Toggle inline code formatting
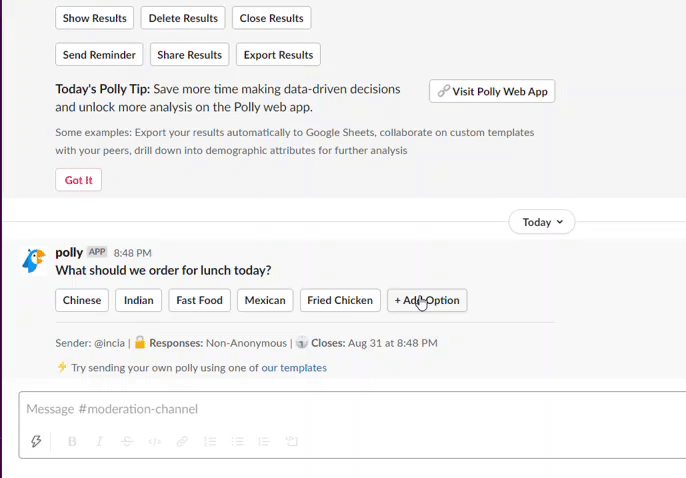Image resolution: width=686 pixels, height=478 pixels. (154, 441)
